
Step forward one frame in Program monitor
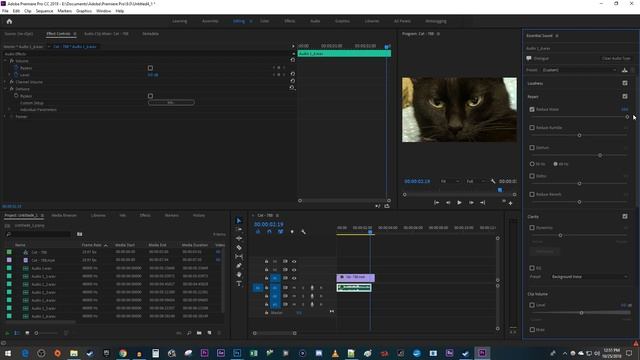click(471, 202)
